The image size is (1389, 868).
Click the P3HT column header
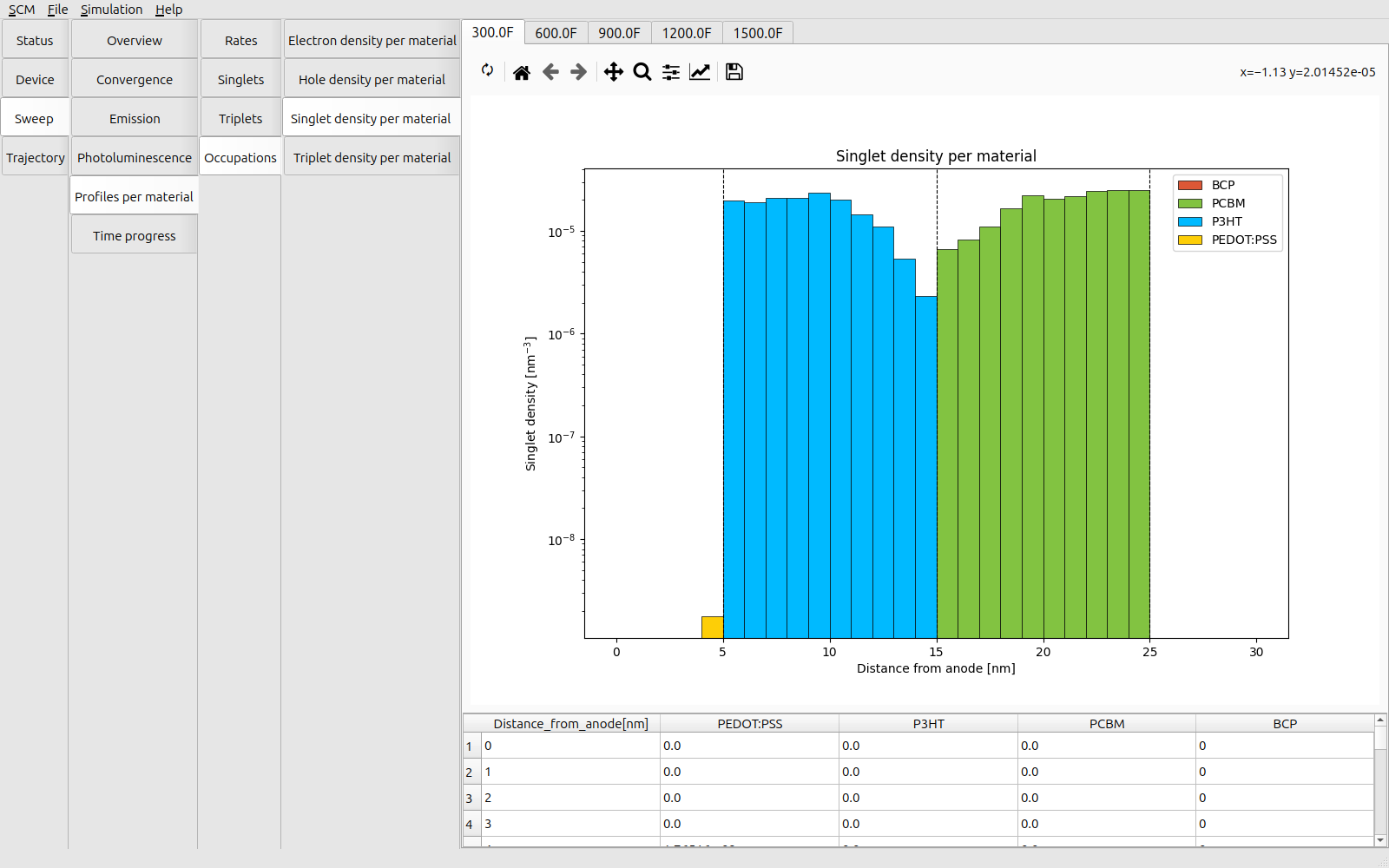(x=928, y=724)
